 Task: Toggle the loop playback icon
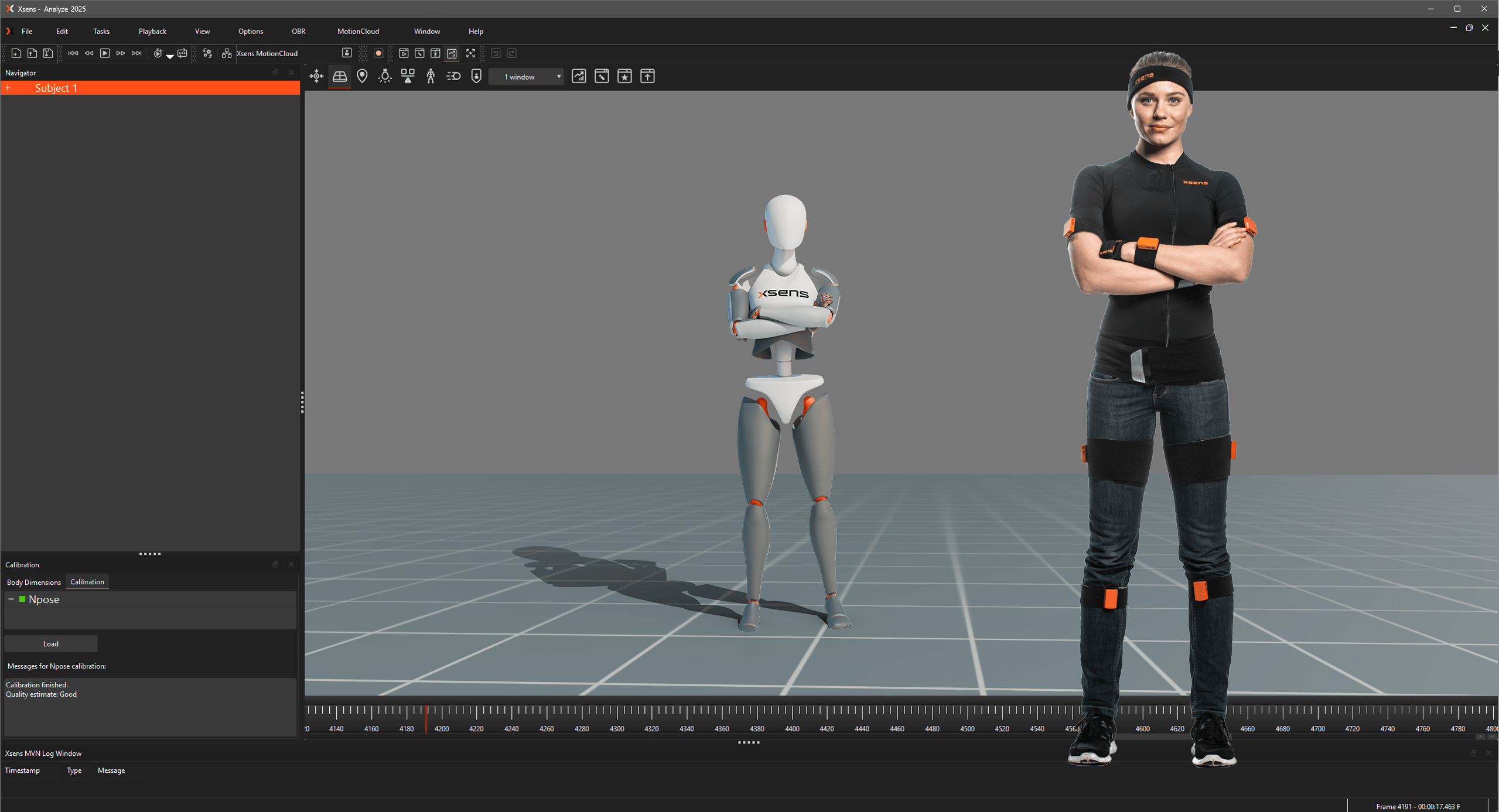(182, 53)
